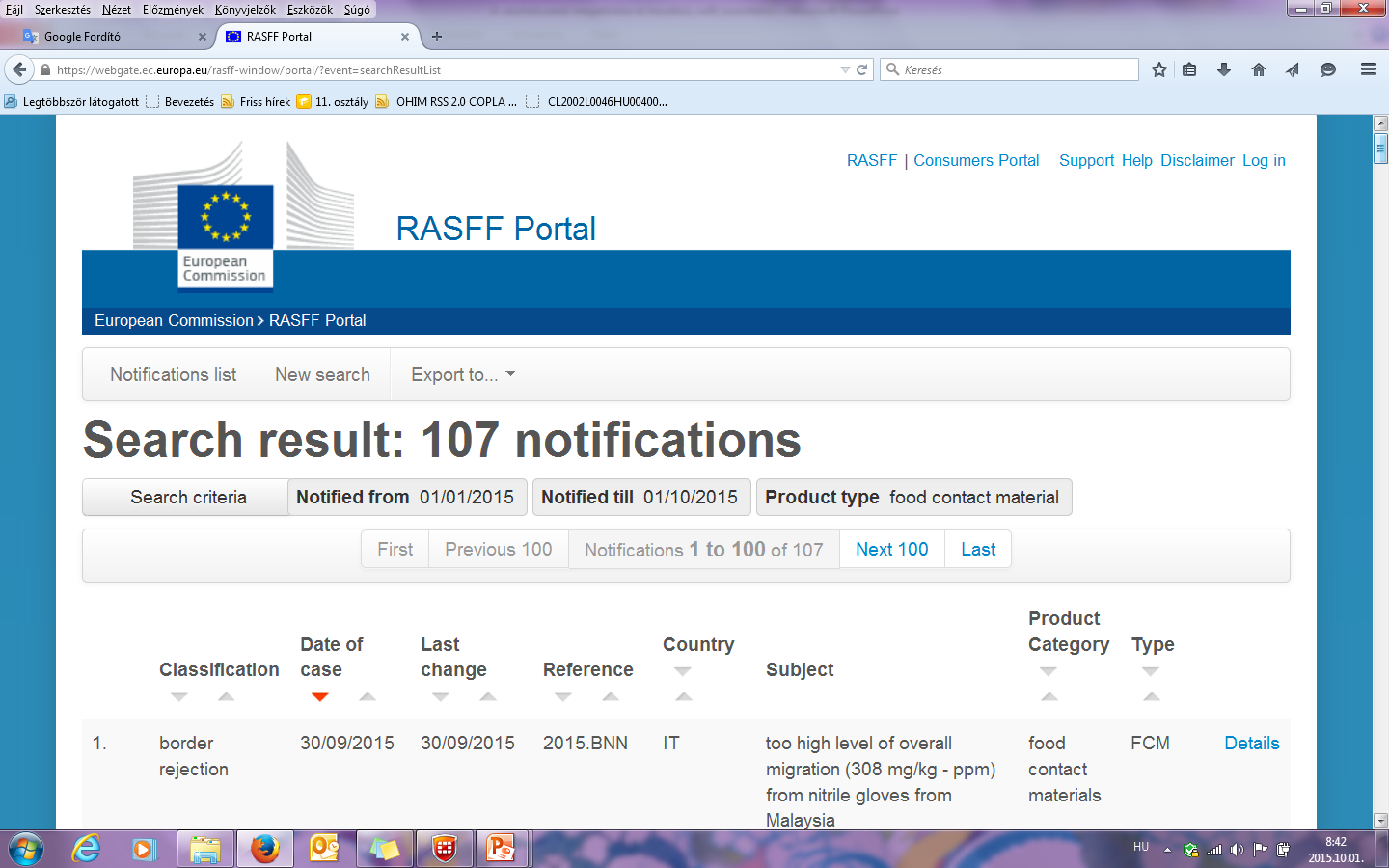Click the page vertical scrollbar thumb
Screen dimensions: 1389x868
pyautogui.click(x=1380, y=149)
